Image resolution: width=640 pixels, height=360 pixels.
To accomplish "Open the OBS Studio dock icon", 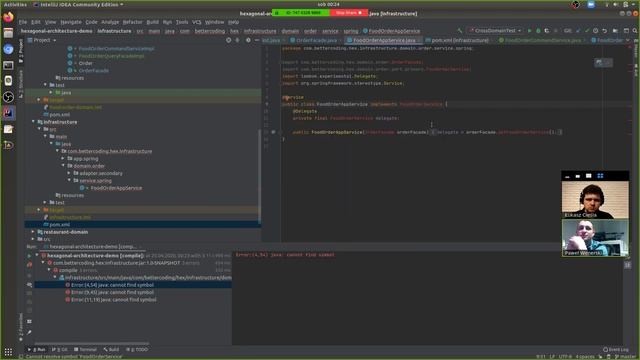I will pos(8,97).
